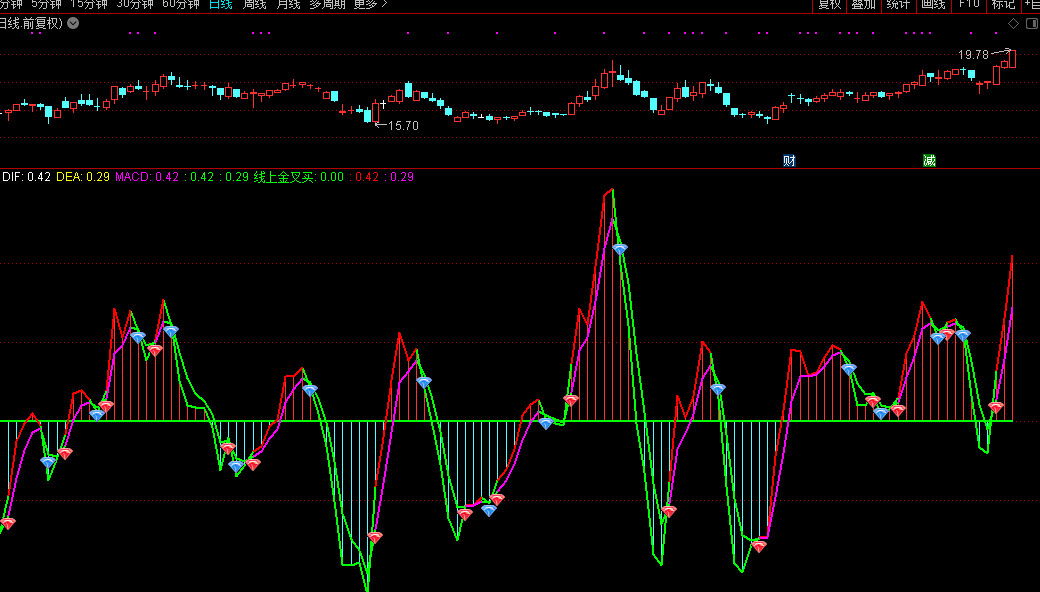The height and width of the screenshot is (592, 1040).
Task: Click the diamond icon at chart top-right
Action: pyautogui.click(x=1013, y=23)
